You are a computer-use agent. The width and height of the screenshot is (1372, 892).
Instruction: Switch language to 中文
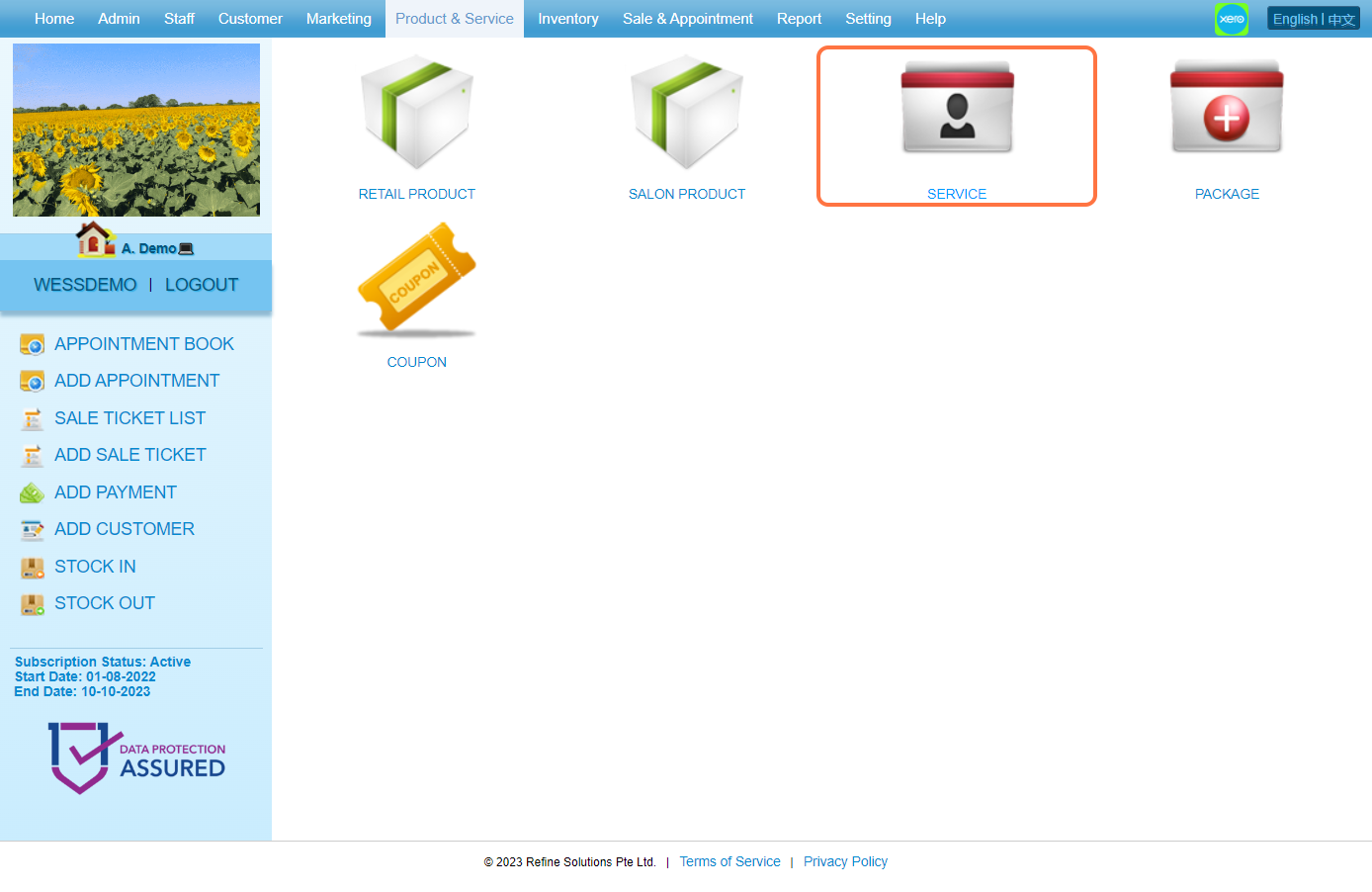1341,19
